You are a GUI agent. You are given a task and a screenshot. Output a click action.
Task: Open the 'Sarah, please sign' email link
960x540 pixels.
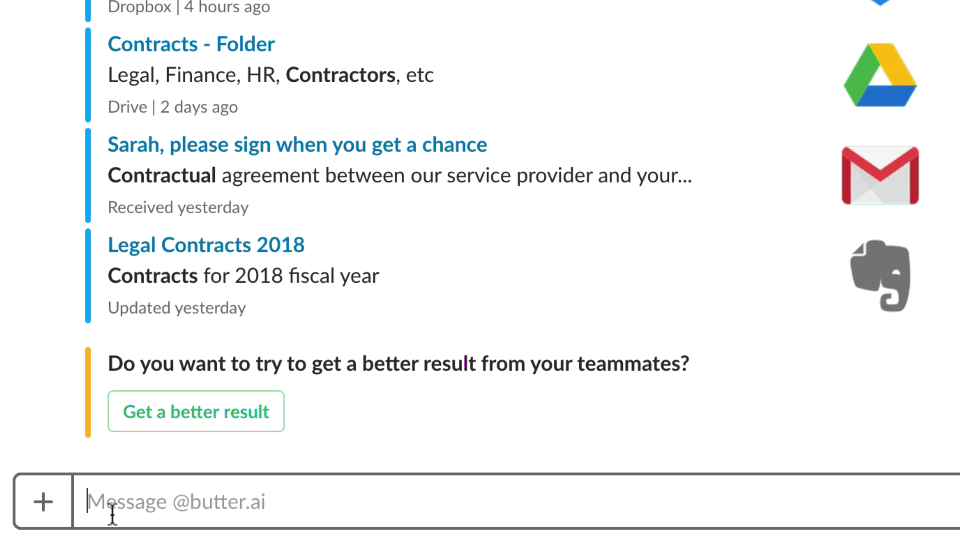click(x=298, y=144)
